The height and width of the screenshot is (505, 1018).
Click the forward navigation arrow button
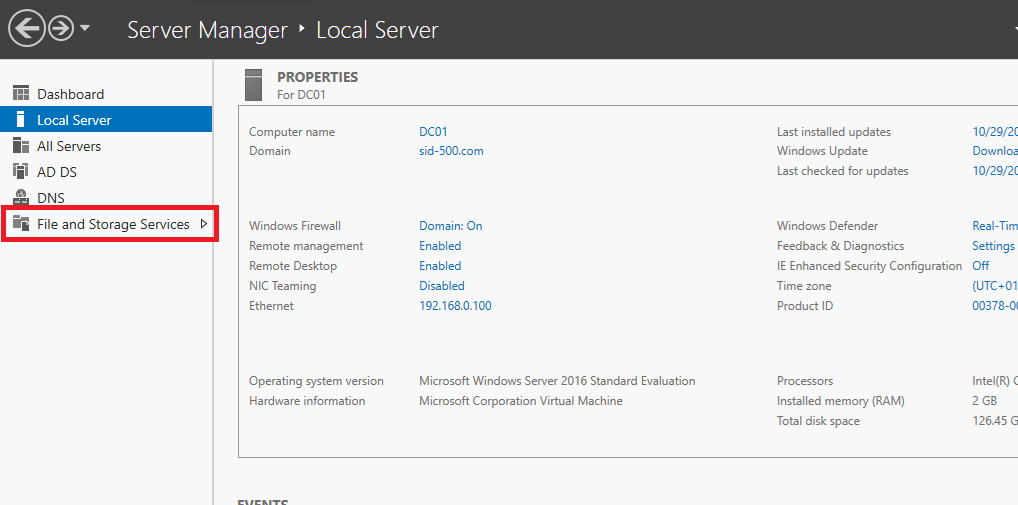(x=61, y=29)
